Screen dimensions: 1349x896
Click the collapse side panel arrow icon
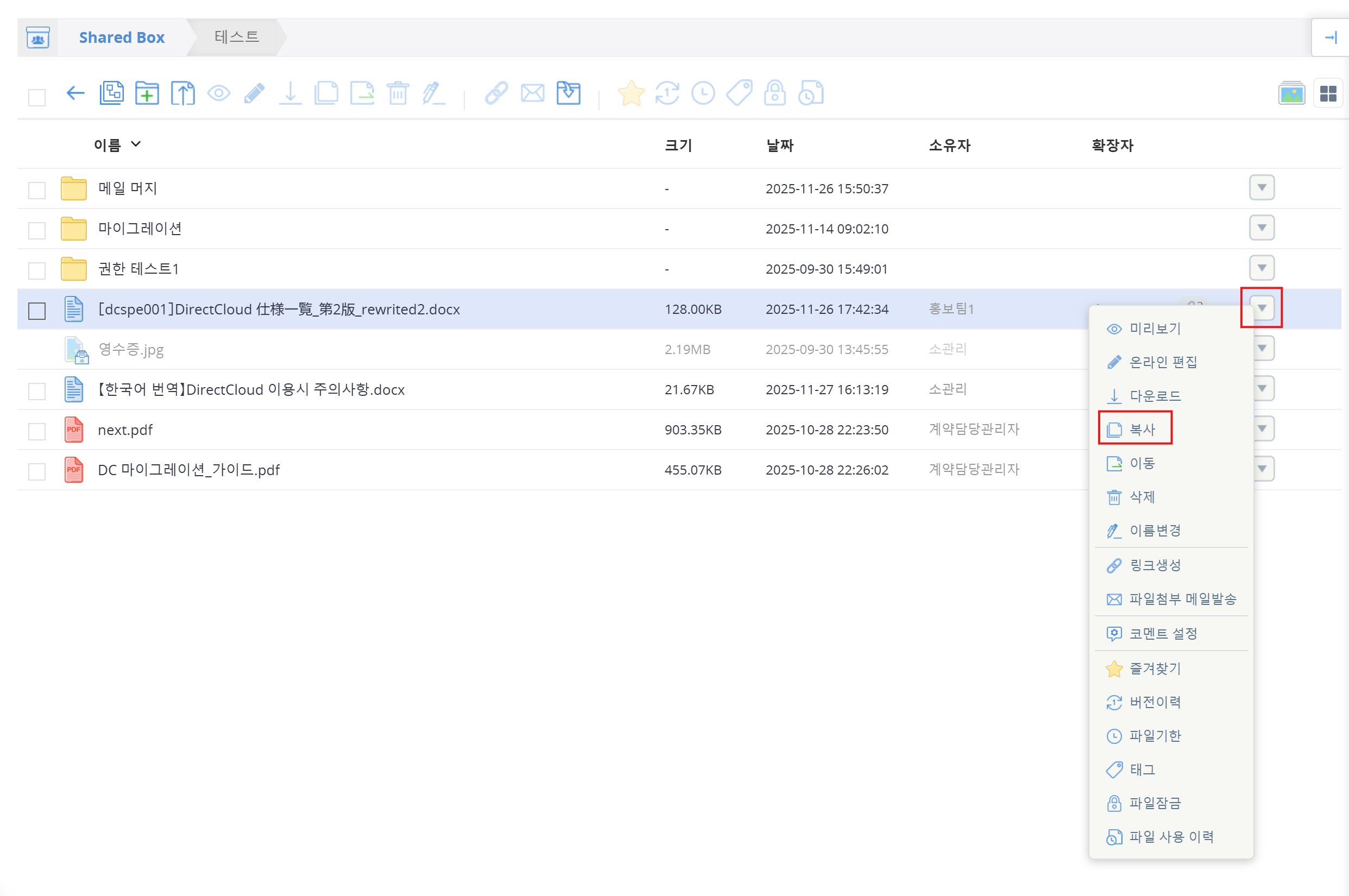tap(1330, 37)
